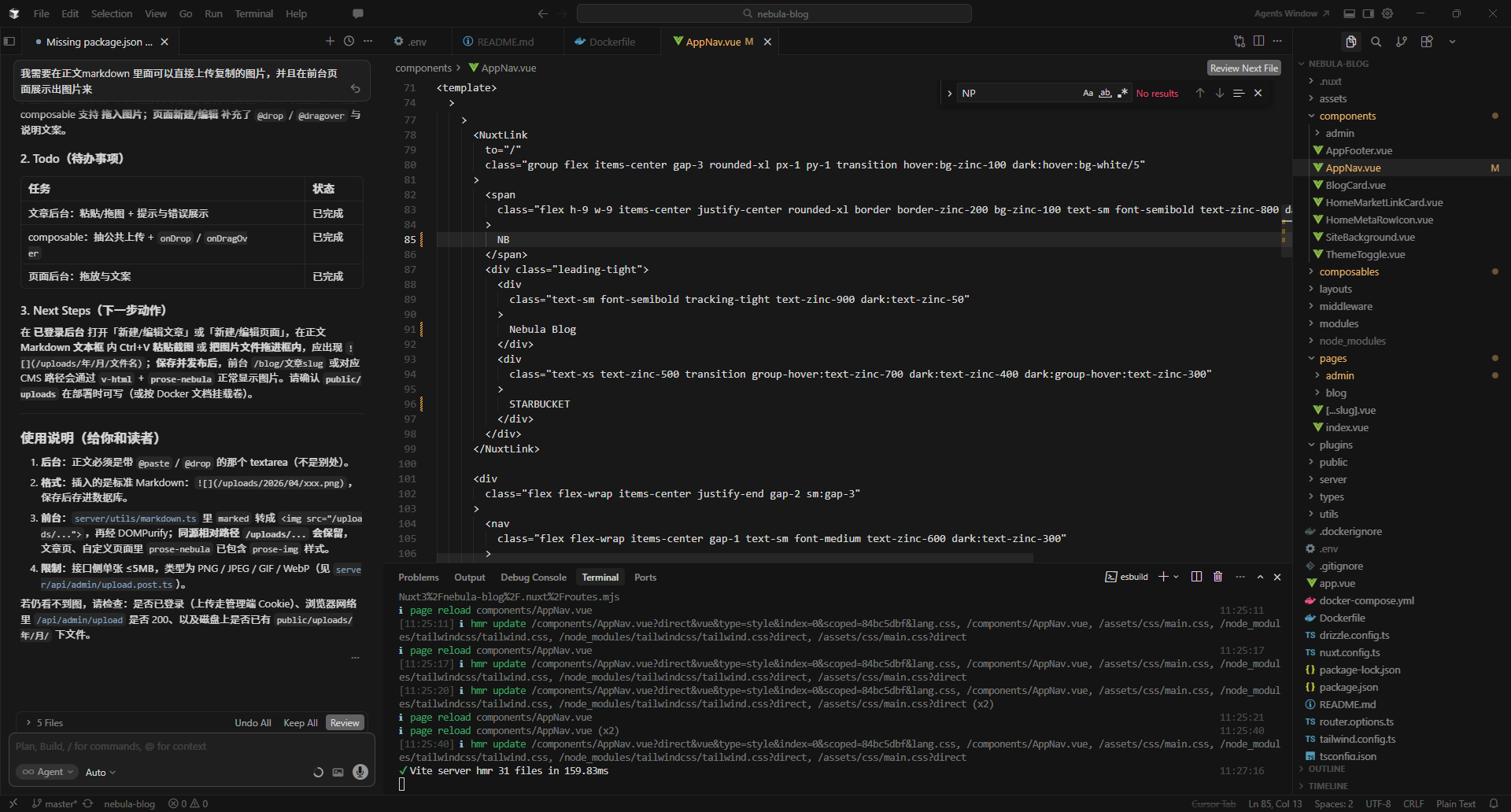The image size is (1511, 812).
Task: Toggle Match Whole Word in find
Action: (x=1105, y=93)
